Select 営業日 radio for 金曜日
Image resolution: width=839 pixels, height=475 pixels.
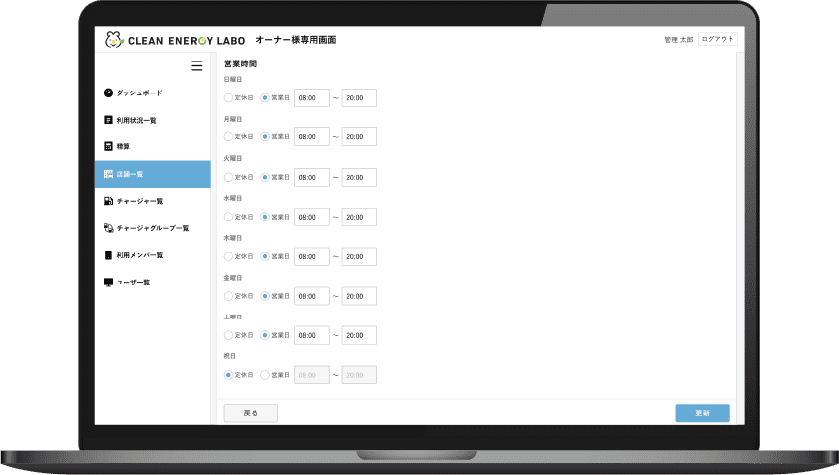click(x=265, y=296)
